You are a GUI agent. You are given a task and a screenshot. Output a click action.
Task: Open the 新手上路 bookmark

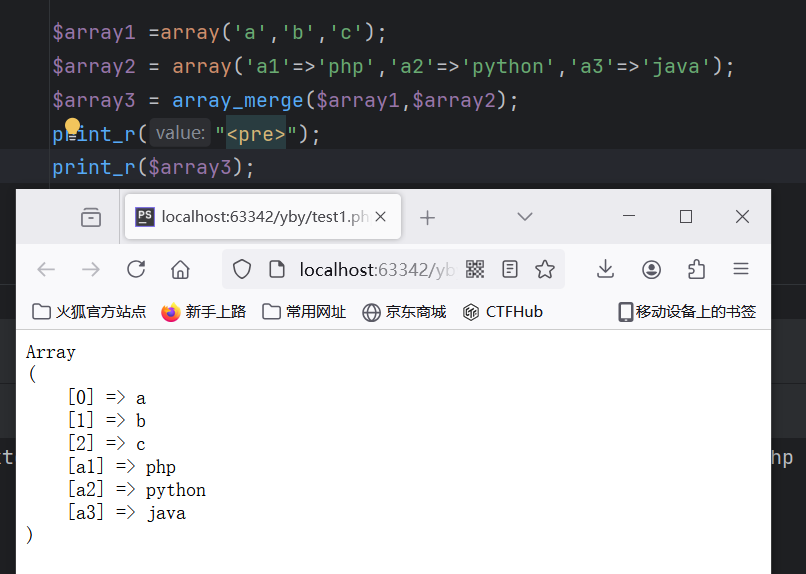(x=204, y=312)
